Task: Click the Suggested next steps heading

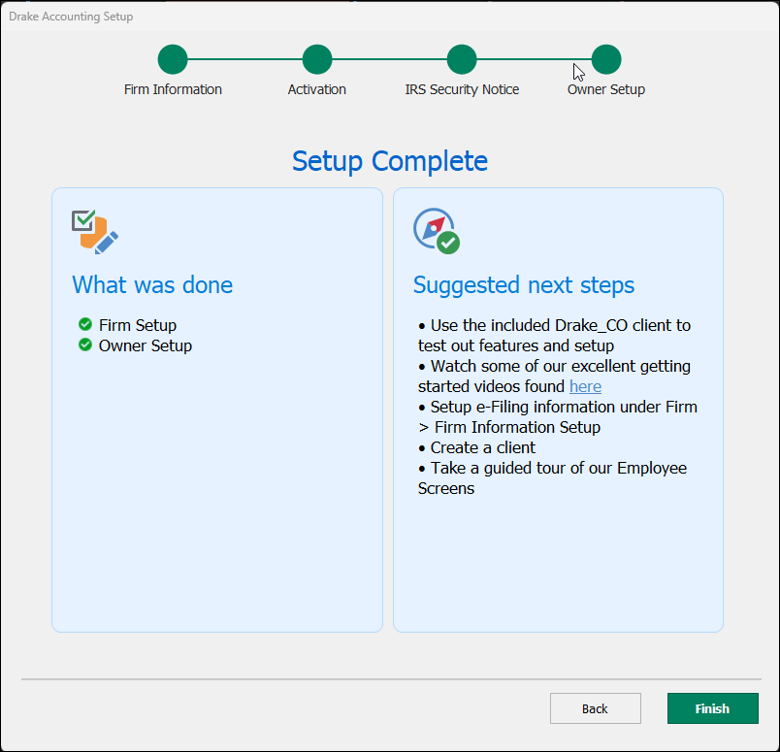Action: 524,285
